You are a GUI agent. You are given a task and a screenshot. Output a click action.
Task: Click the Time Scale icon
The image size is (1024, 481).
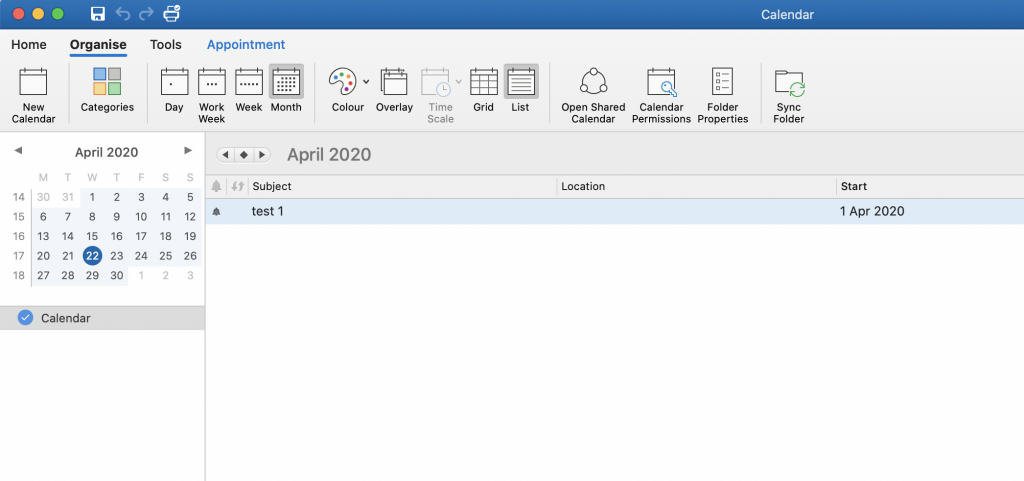436,82
